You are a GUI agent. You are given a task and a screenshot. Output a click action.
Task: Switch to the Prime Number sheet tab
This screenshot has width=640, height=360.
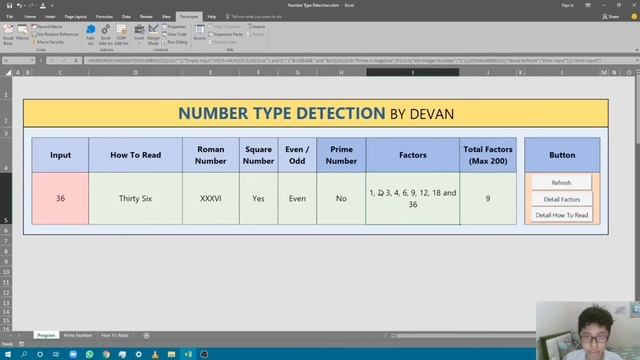click(78, 335)
